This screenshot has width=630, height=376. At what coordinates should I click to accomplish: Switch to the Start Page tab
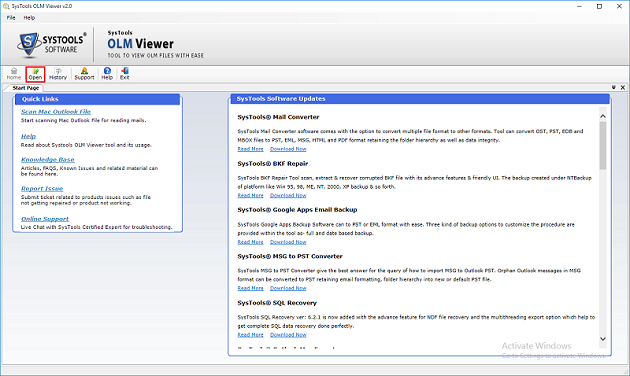point(25,88)
